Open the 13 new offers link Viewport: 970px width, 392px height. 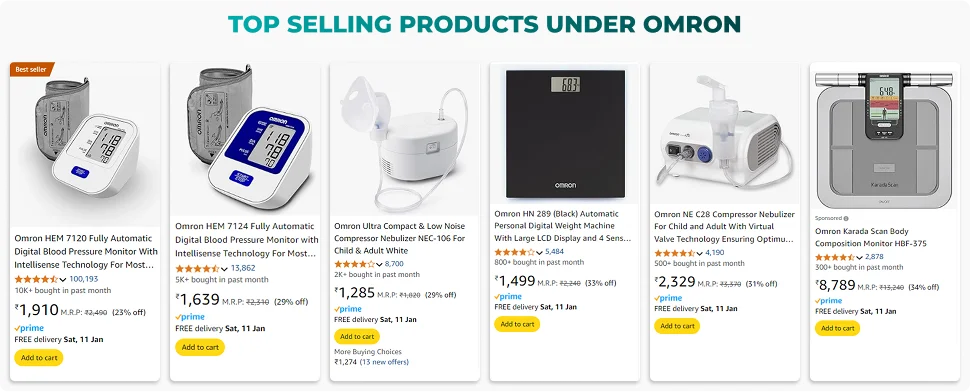click(x=384, y=362)
